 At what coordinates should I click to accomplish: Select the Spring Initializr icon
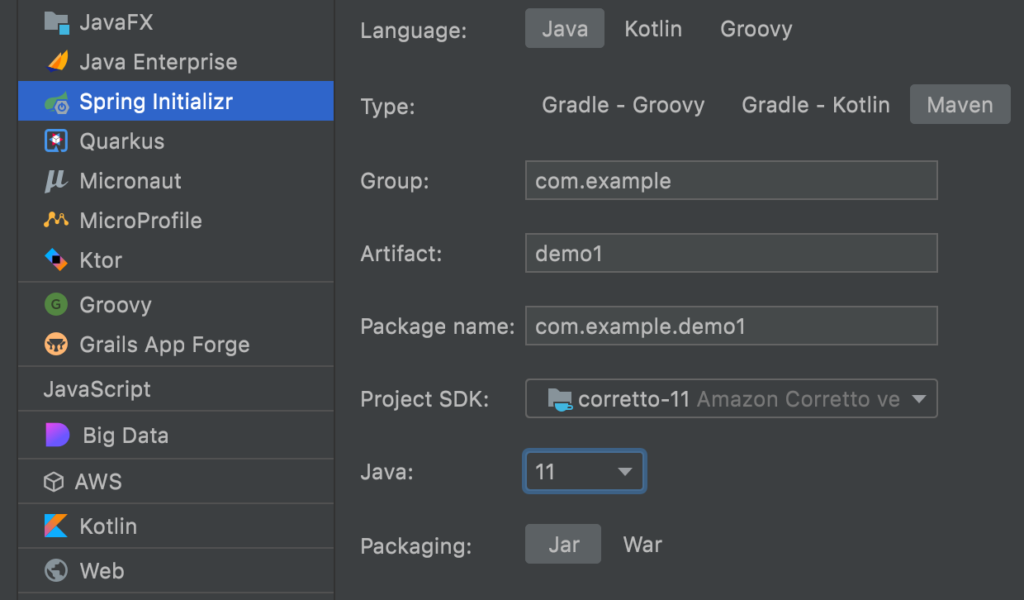(x=54, y=101)
